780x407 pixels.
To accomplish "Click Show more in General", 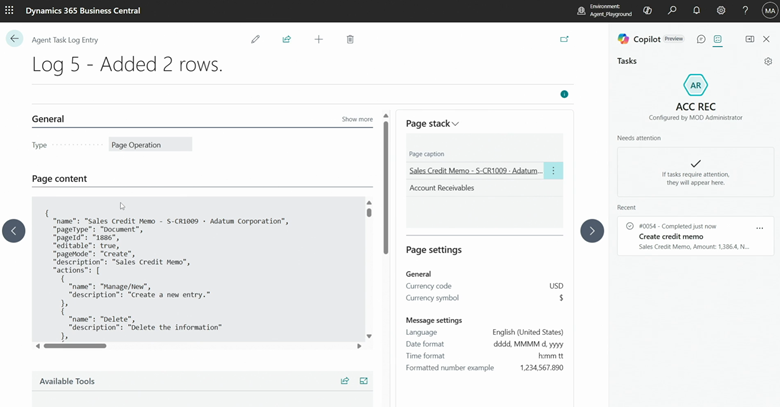I will [x=357, y=119].
